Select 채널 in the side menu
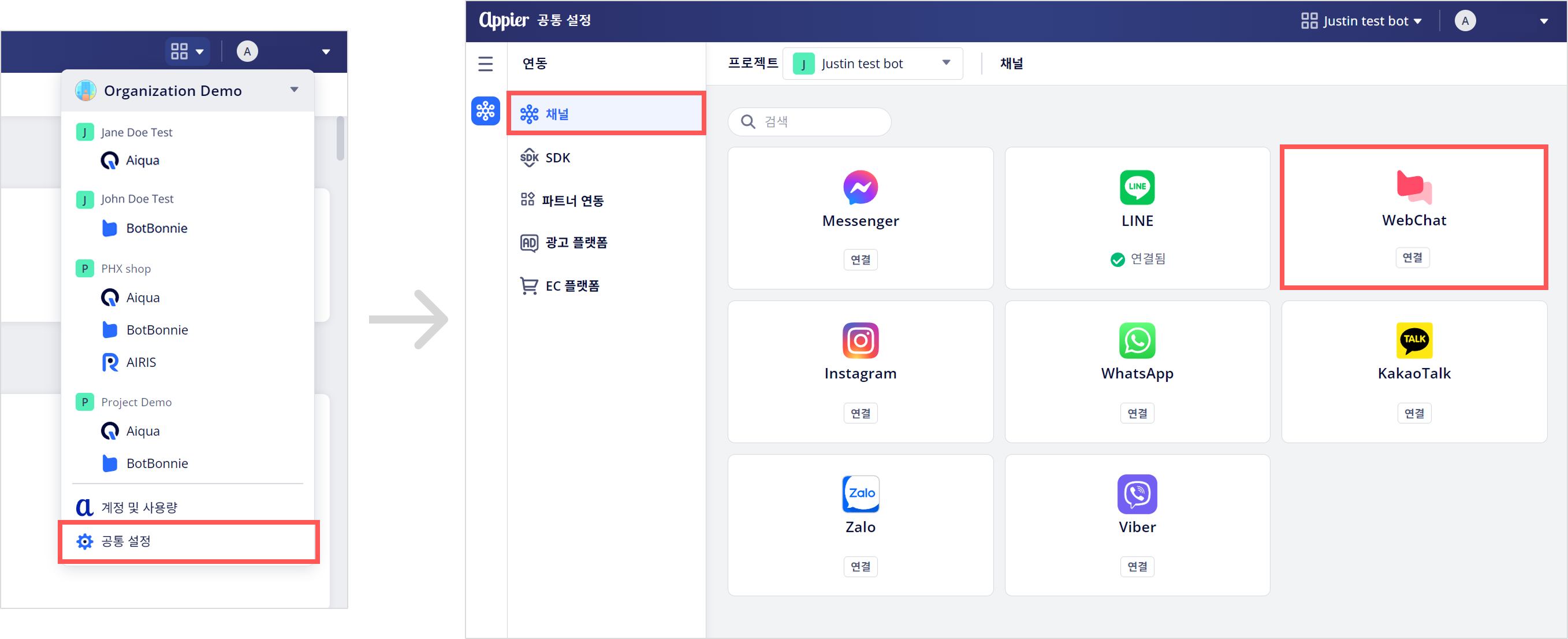 [606, 114]
